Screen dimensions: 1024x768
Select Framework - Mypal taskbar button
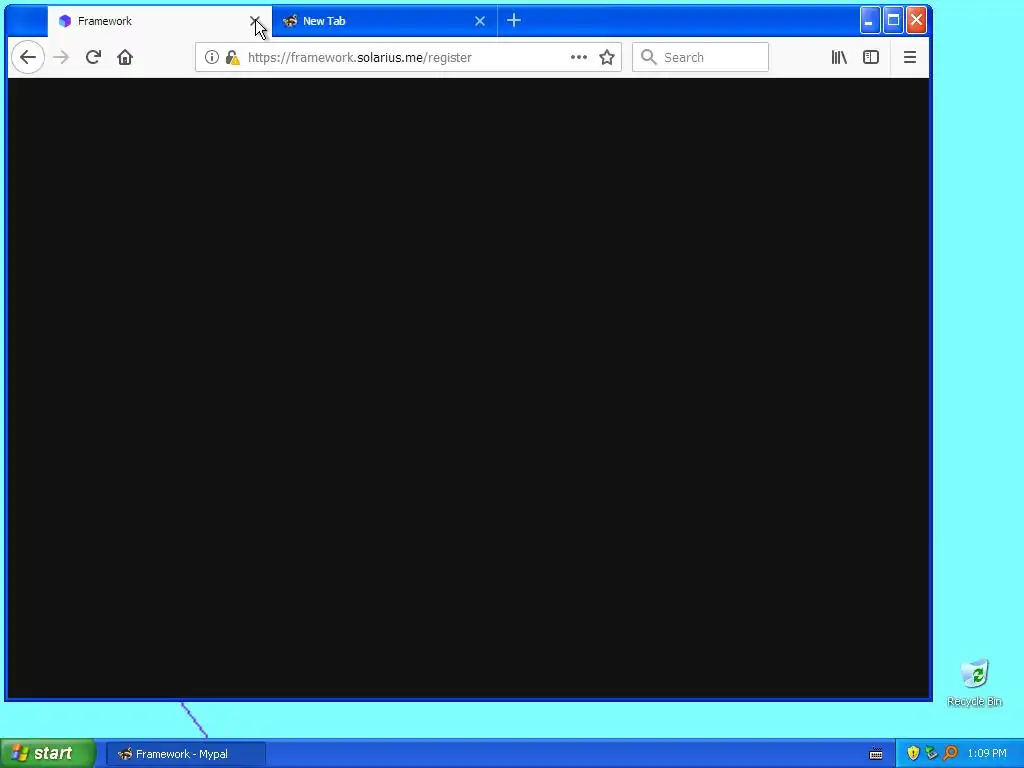pos(185,754)
